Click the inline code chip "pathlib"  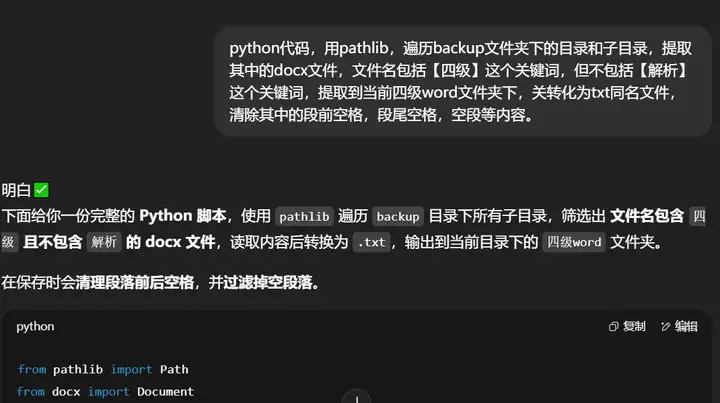click(304, 217)
